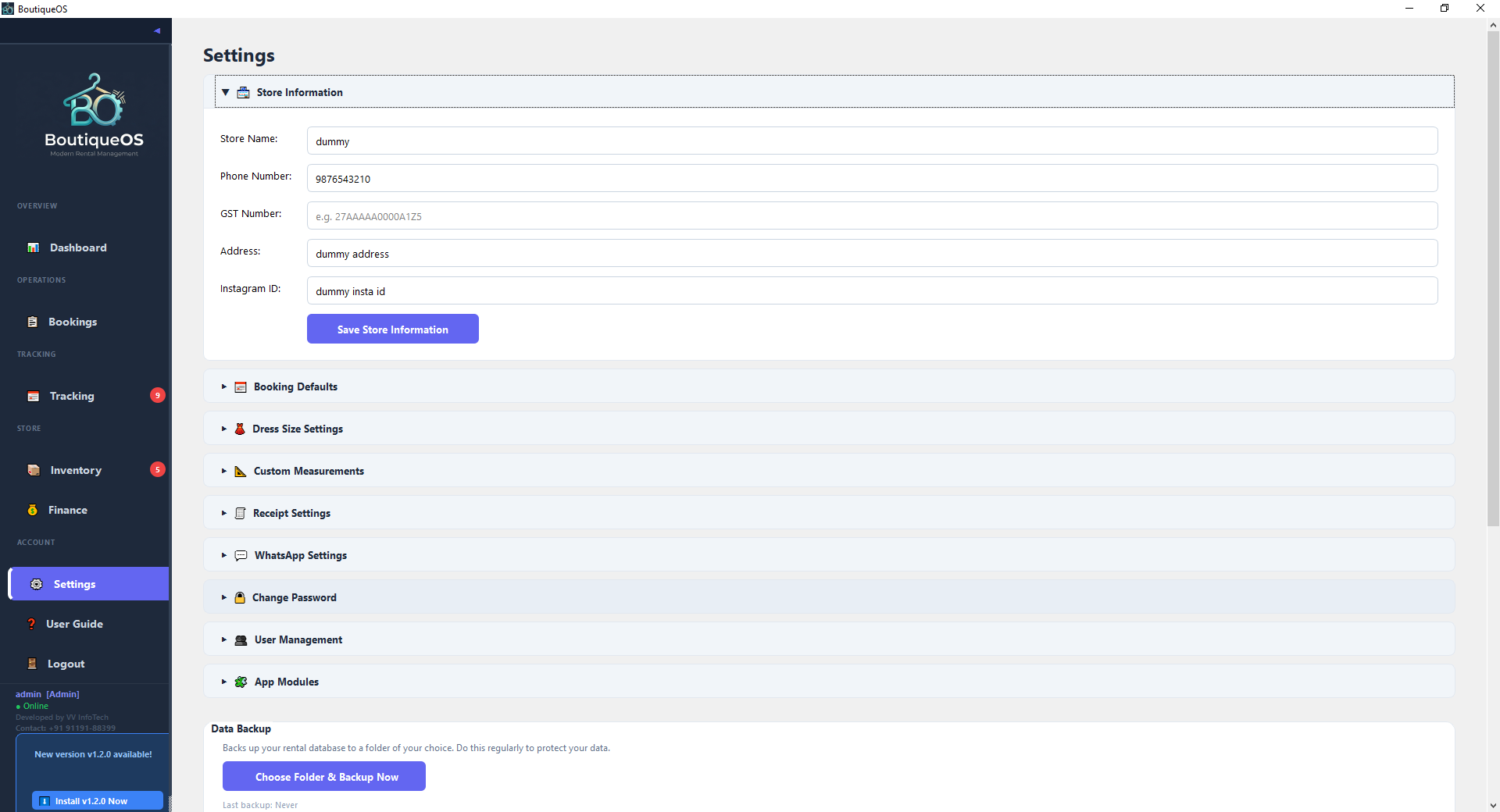
Task: Click into the GST Number field
Action: 872,215
